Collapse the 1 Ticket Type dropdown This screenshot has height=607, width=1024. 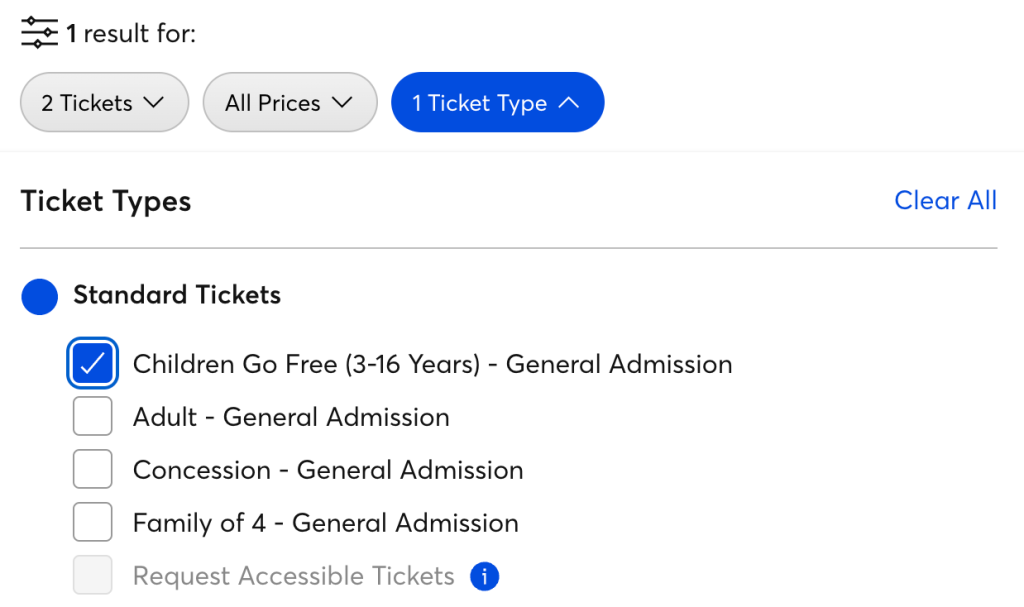click(x=497, y=102)
